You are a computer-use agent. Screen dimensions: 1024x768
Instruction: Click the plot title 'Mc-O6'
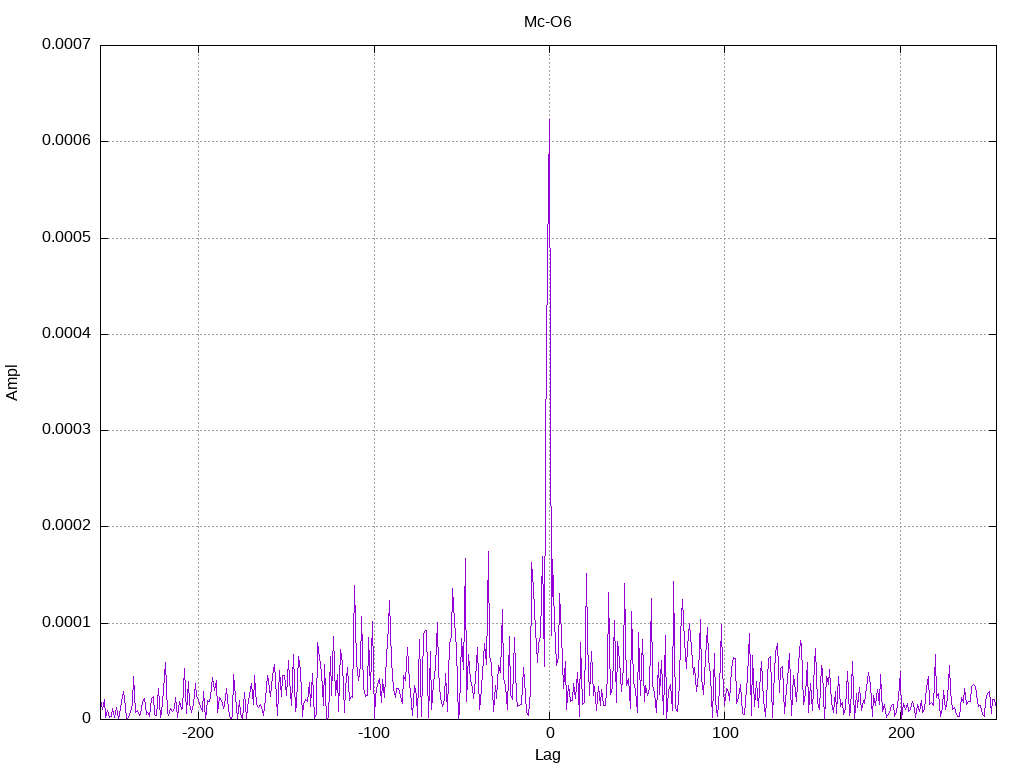pyautogui.click(x=547, y=22)
